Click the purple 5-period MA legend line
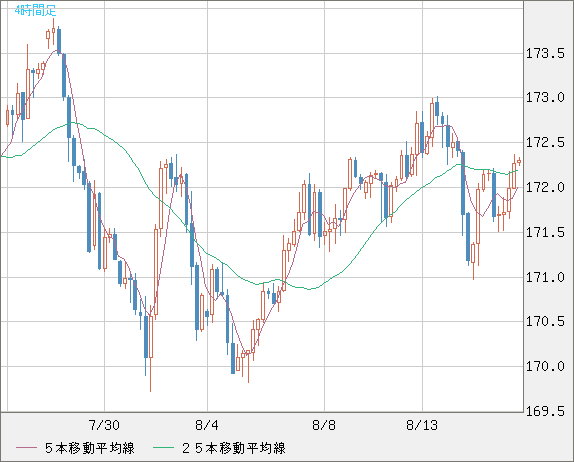Viewport: 574px width, 462px height. (x=26, y=448)
